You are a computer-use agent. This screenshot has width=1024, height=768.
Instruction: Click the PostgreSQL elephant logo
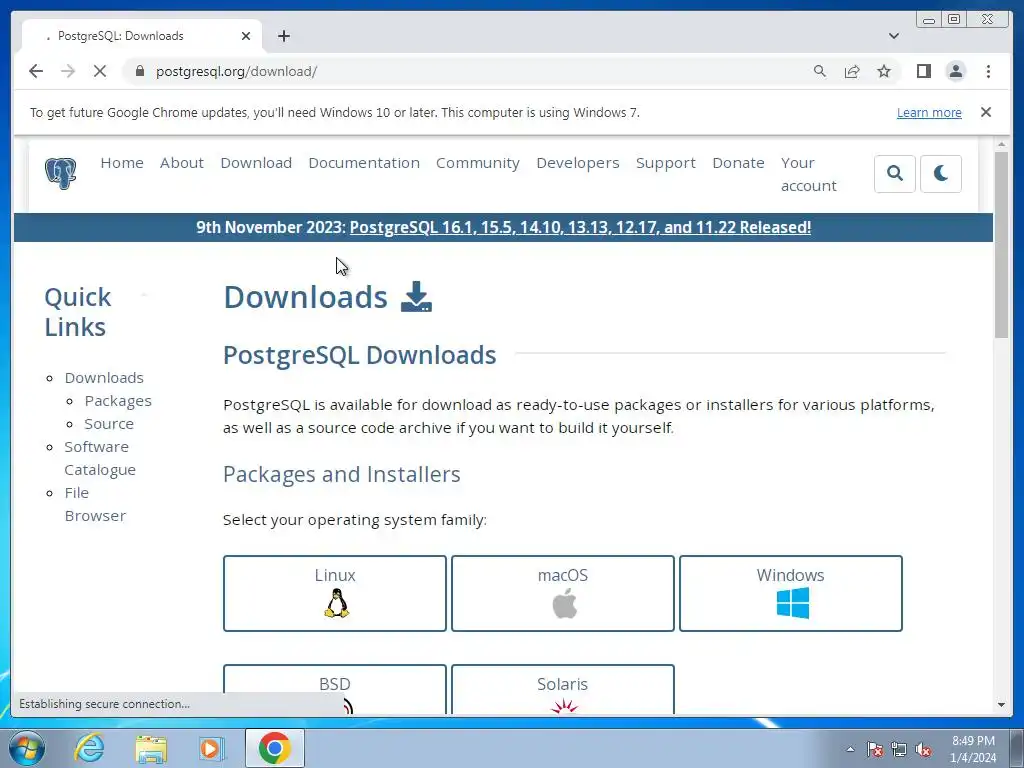[x=61, y=173]
